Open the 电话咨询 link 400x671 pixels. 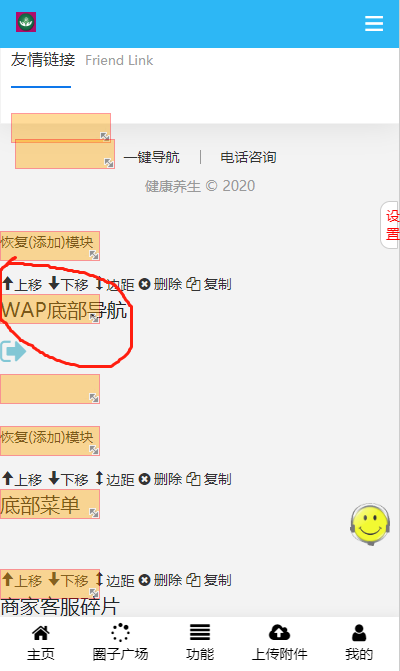(x=248, y=157)
